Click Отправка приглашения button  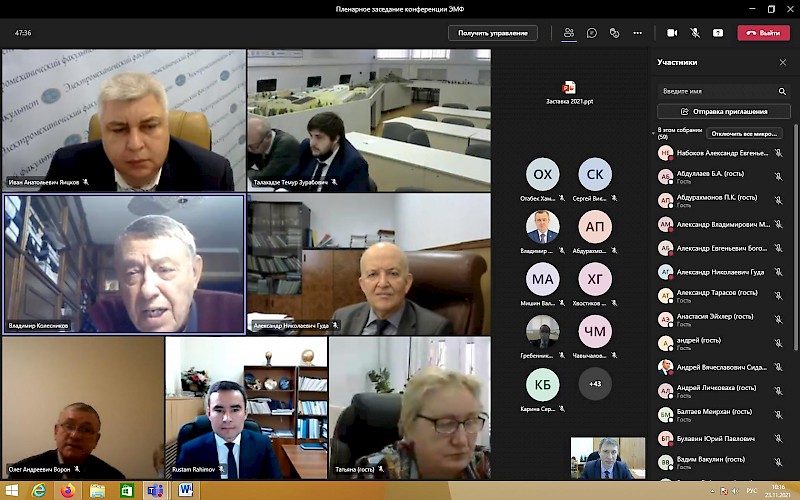(x=723, y=112)
